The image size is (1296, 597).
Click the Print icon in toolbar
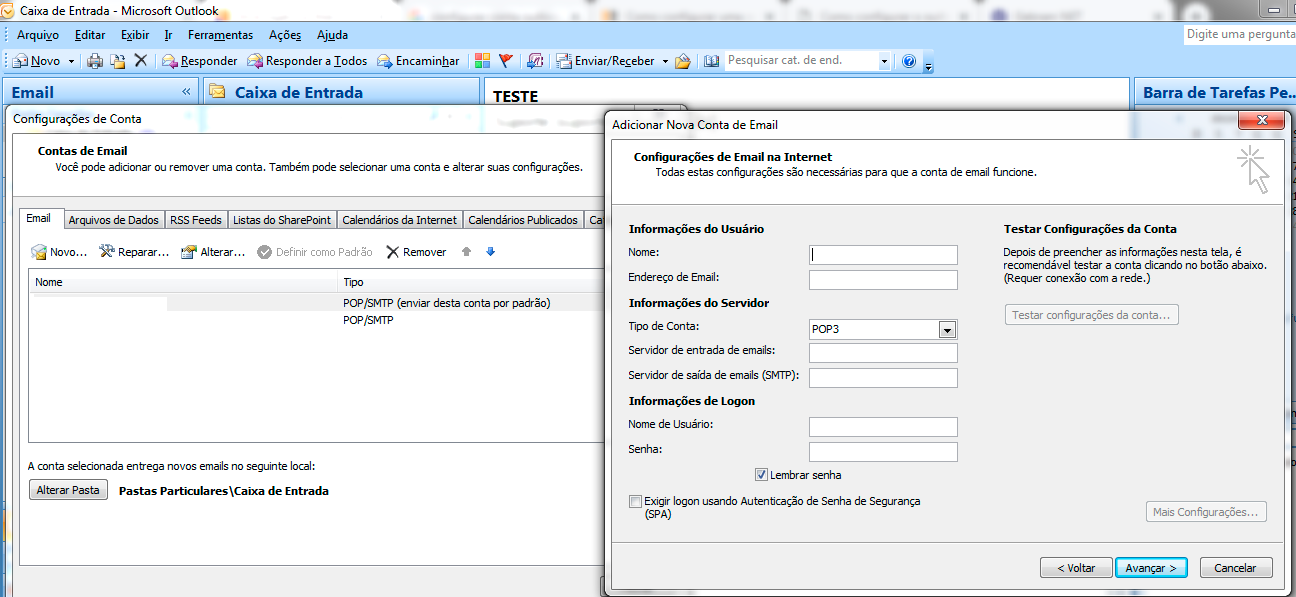[x=95, y=61]
